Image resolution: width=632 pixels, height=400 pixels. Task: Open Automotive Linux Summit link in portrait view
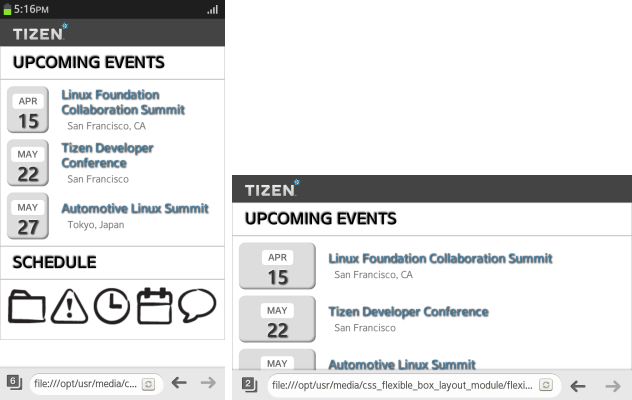click(135, 208)
